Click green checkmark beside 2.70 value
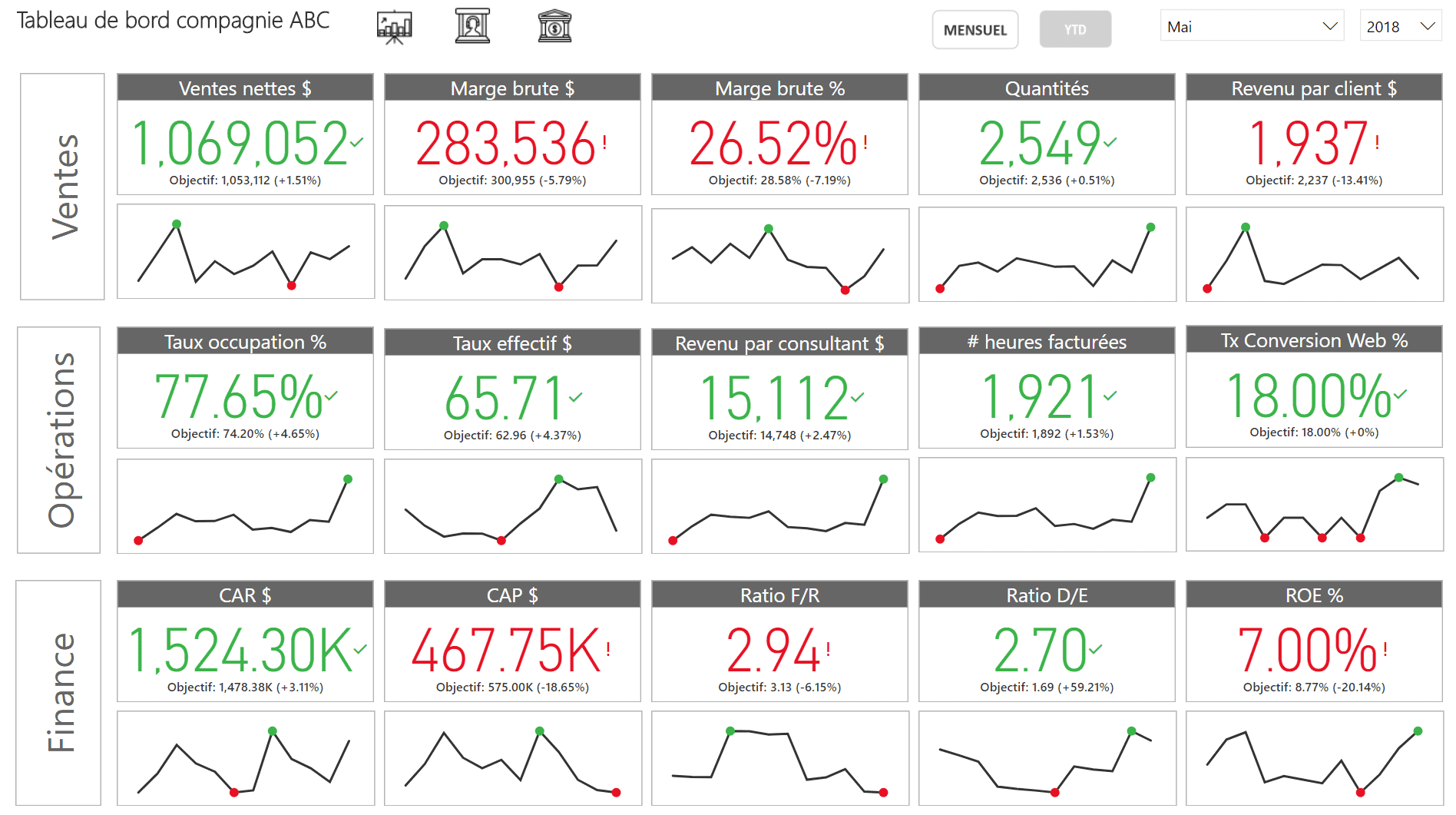The width and height of the screenshot is (1456, 815). click(1096, 649)
